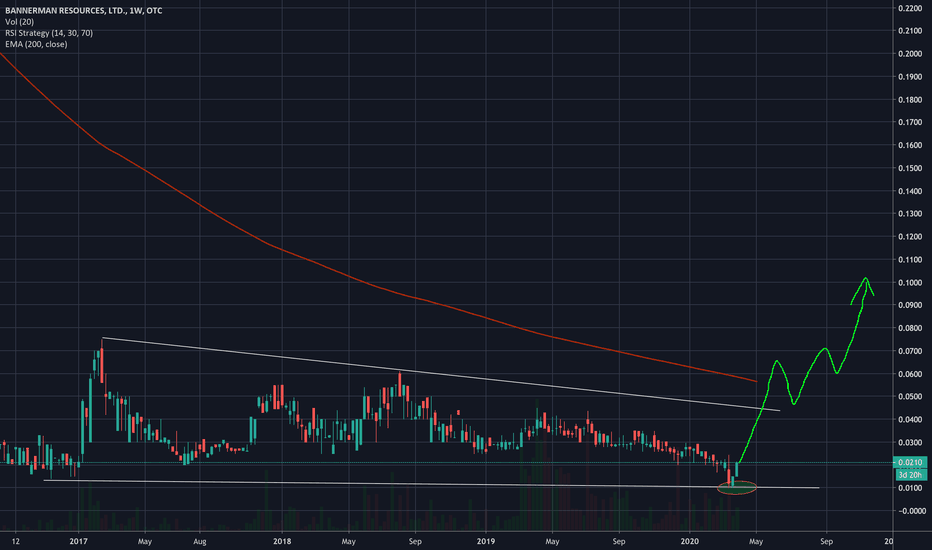
Task: Select the red oval drawing at the chart low
Action: coord(737,488)
